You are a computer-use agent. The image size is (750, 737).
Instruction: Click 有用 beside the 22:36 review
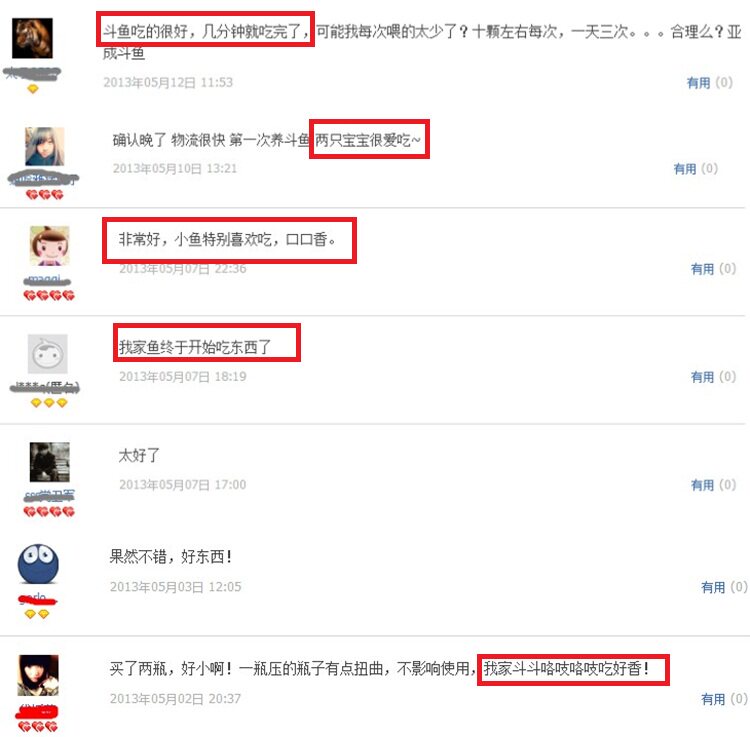702,269
